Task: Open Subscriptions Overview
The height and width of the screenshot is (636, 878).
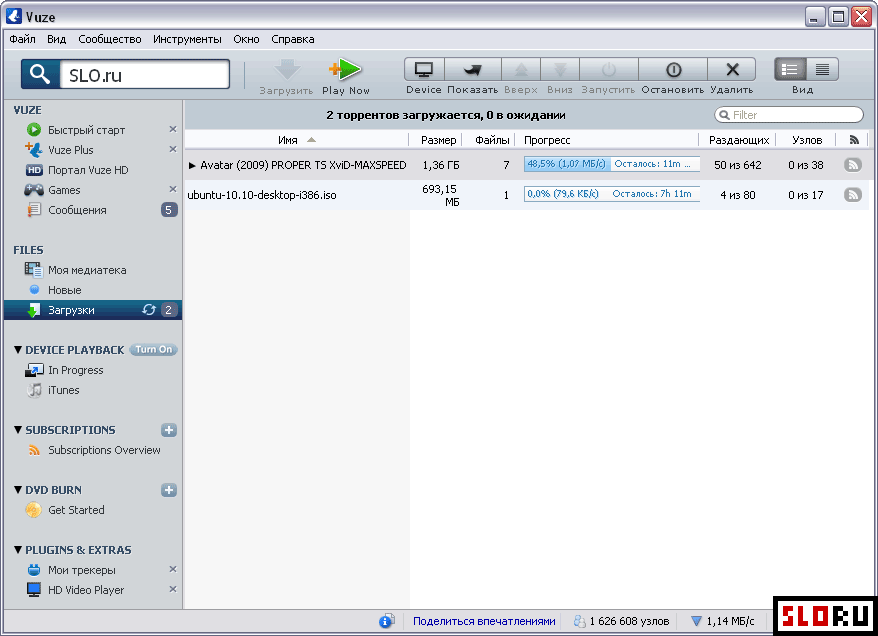Action: click(x=104, y=450)
